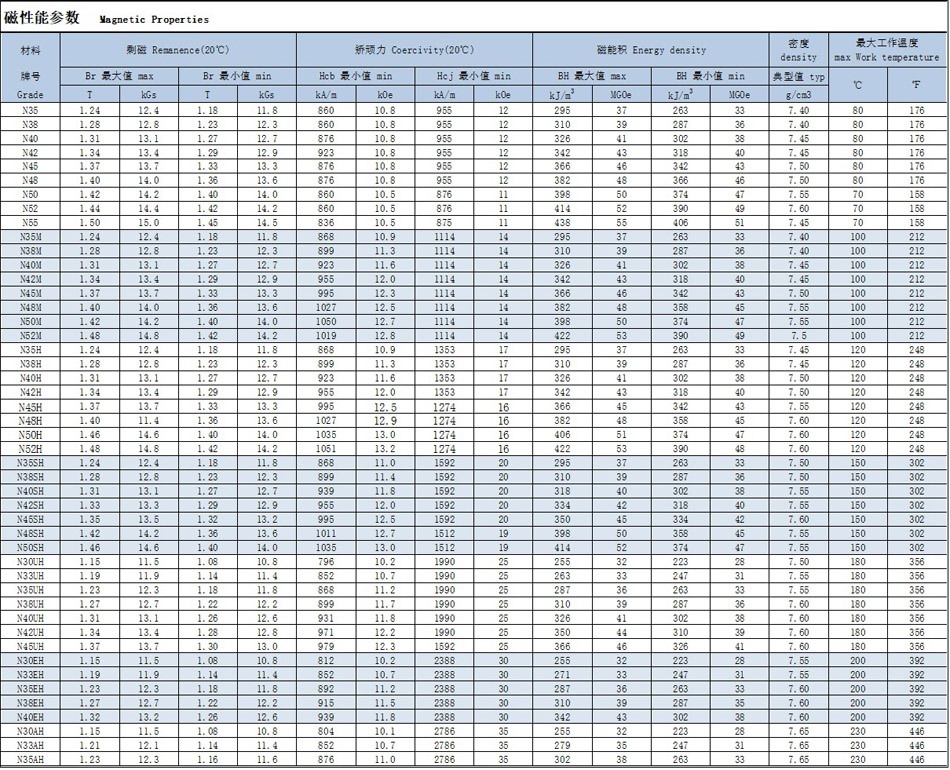Select the max Work temperature header
Screen dimensions: 950x770
click(887, 50)
